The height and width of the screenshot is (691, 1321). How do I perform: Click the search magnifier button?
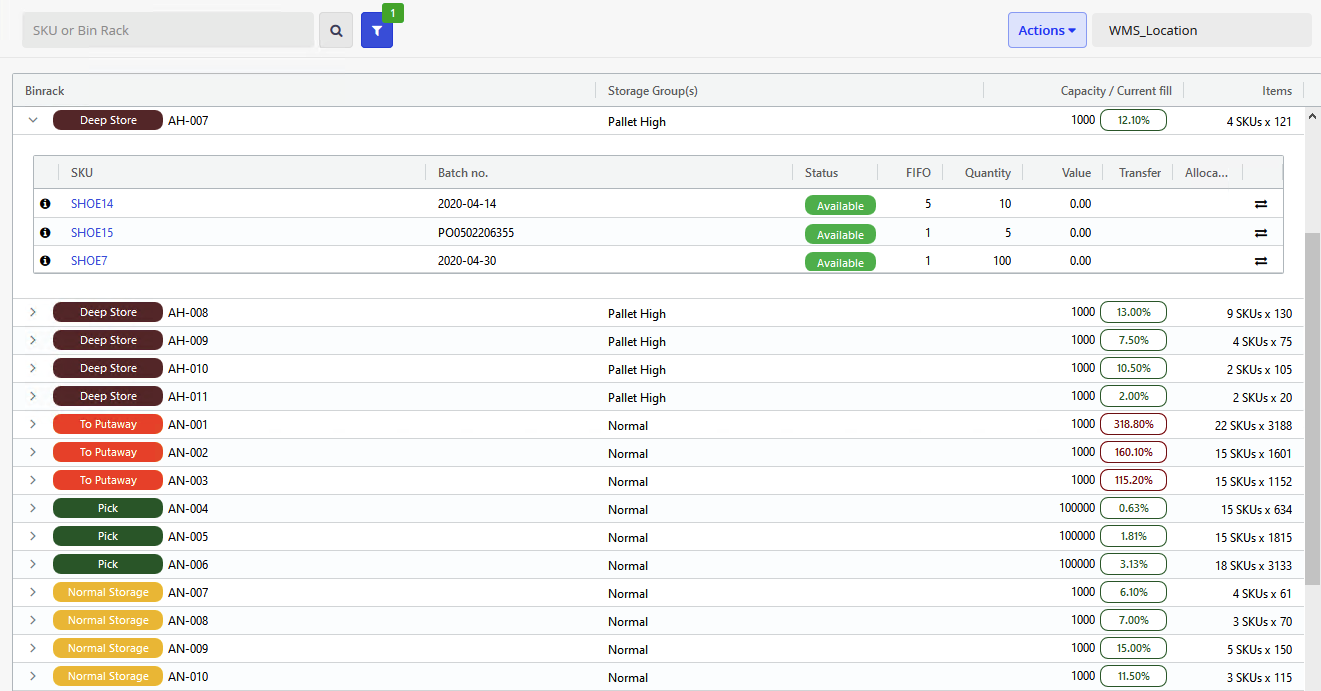pyautogui.click(x=336, y=30)
